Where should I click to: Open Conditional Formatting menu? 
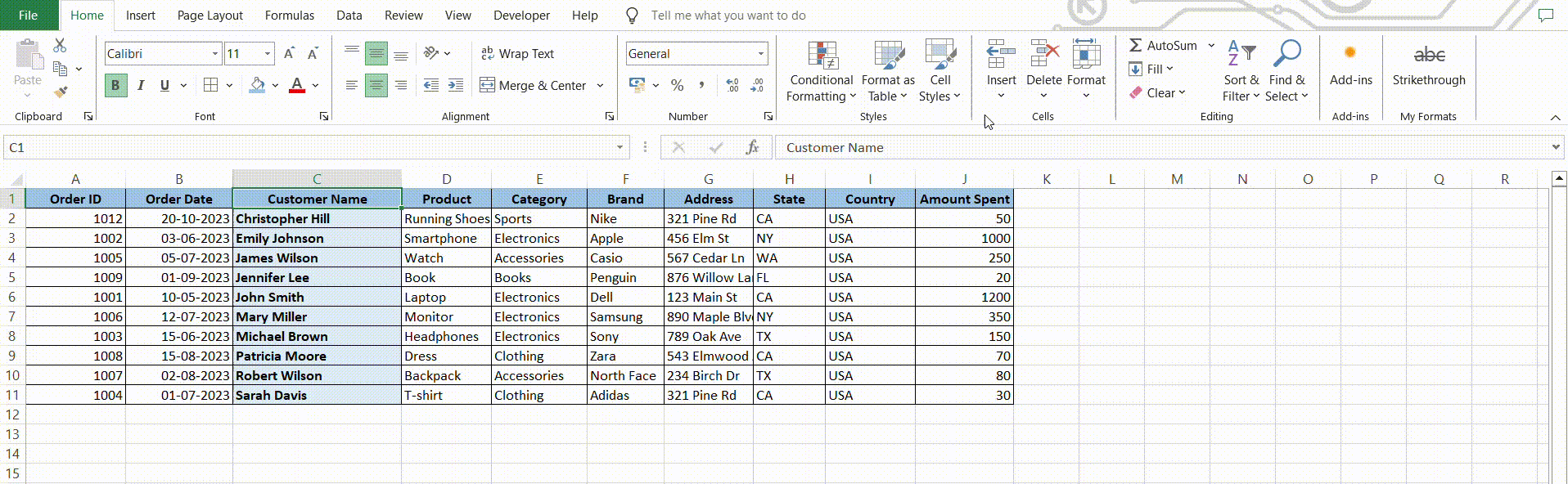click(x=822, y=72)
